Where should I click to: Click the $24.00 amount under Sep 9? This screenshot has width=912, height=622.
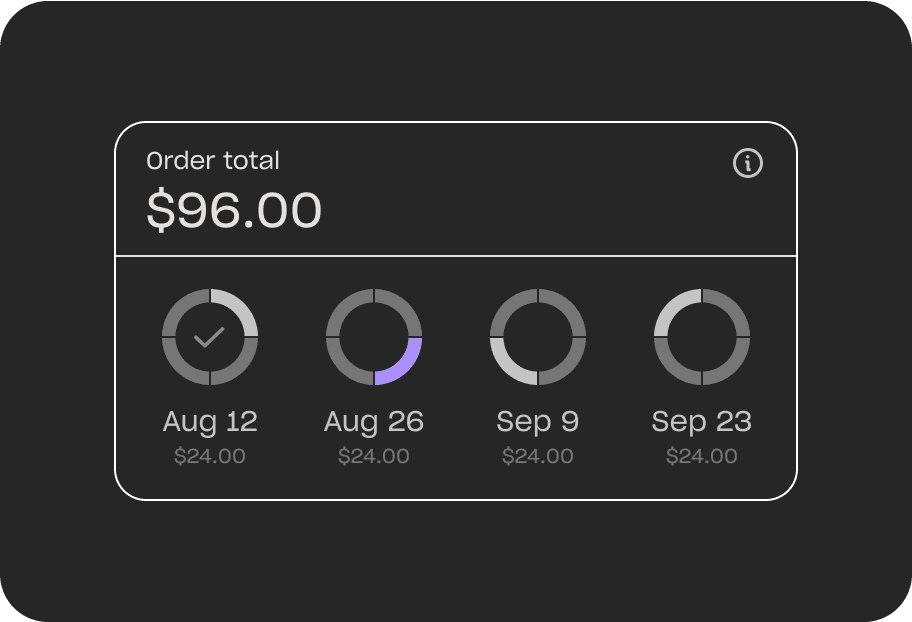coord(538,456)
